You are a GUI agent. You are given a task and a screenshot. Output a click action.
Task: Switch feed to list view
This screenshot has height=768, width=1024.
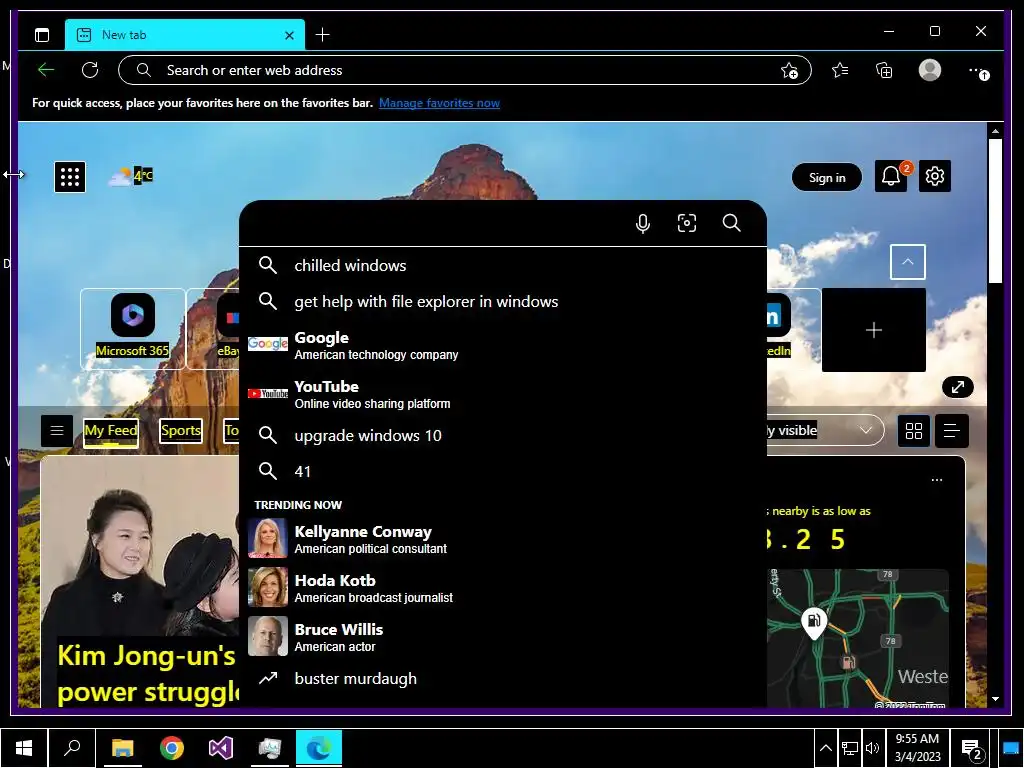[x=952, y=430]
